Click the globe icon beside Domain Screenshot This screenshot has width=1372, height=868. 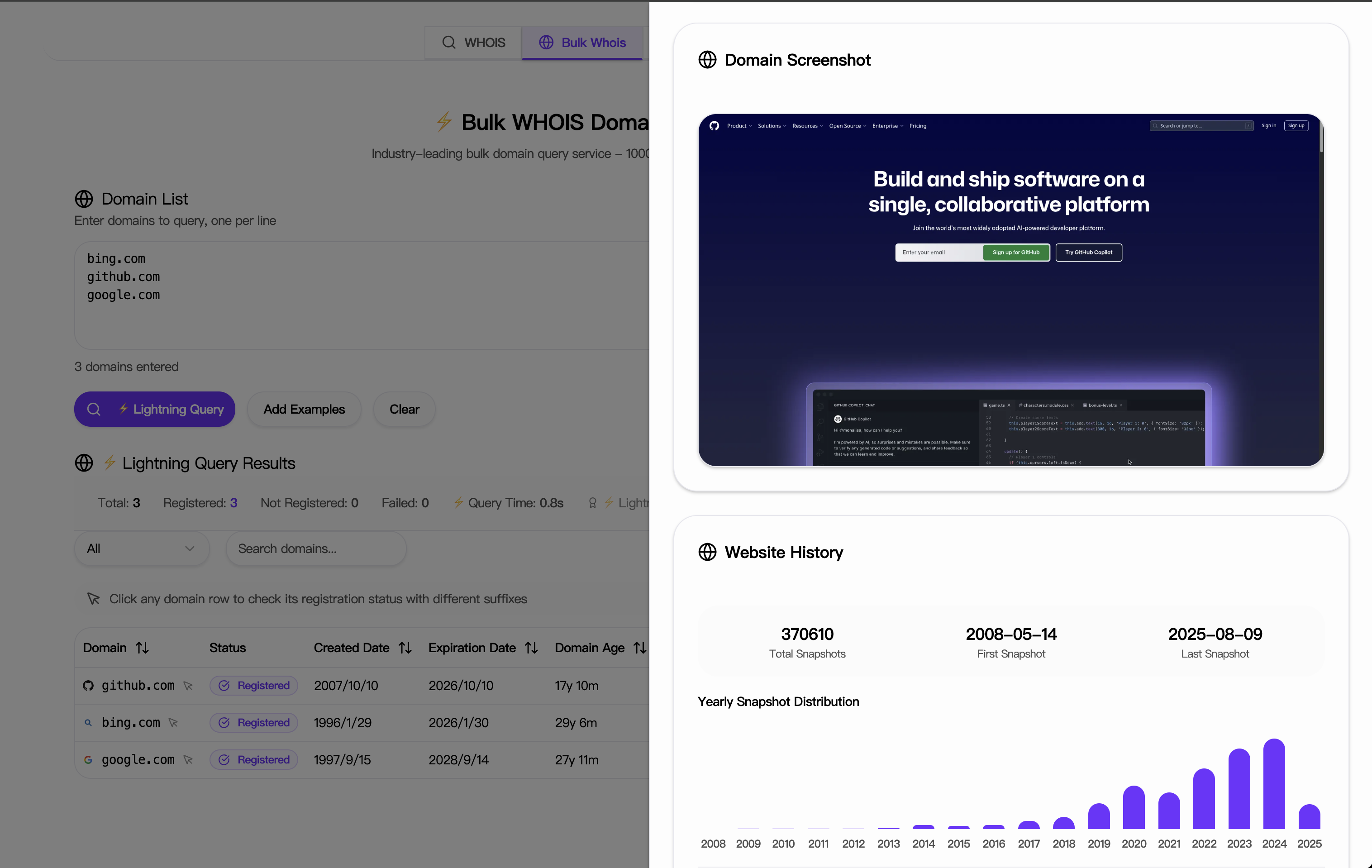coord(707,60)
